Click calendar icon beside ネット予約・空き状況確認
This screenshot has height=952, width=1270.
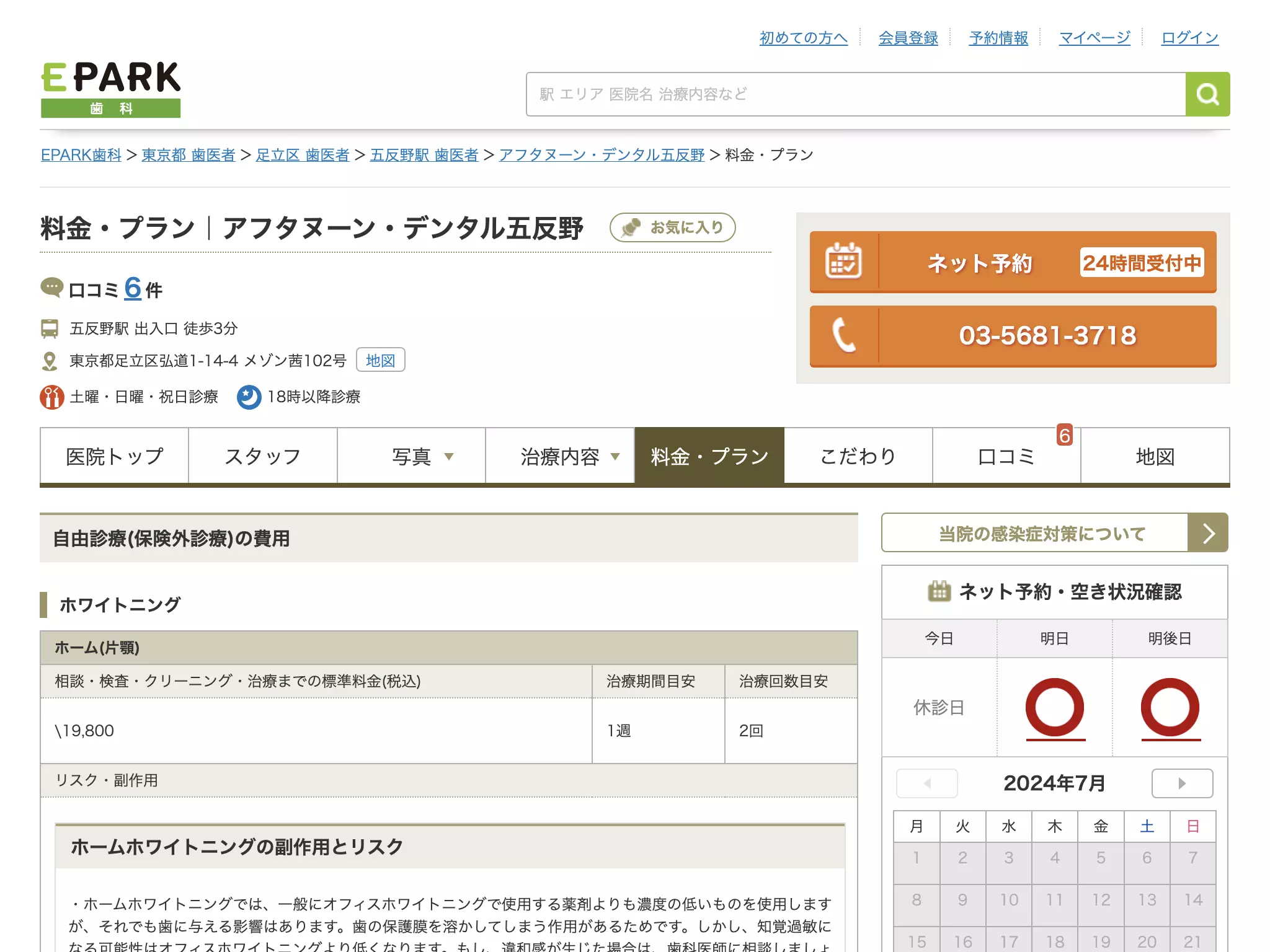coord(939,591)
